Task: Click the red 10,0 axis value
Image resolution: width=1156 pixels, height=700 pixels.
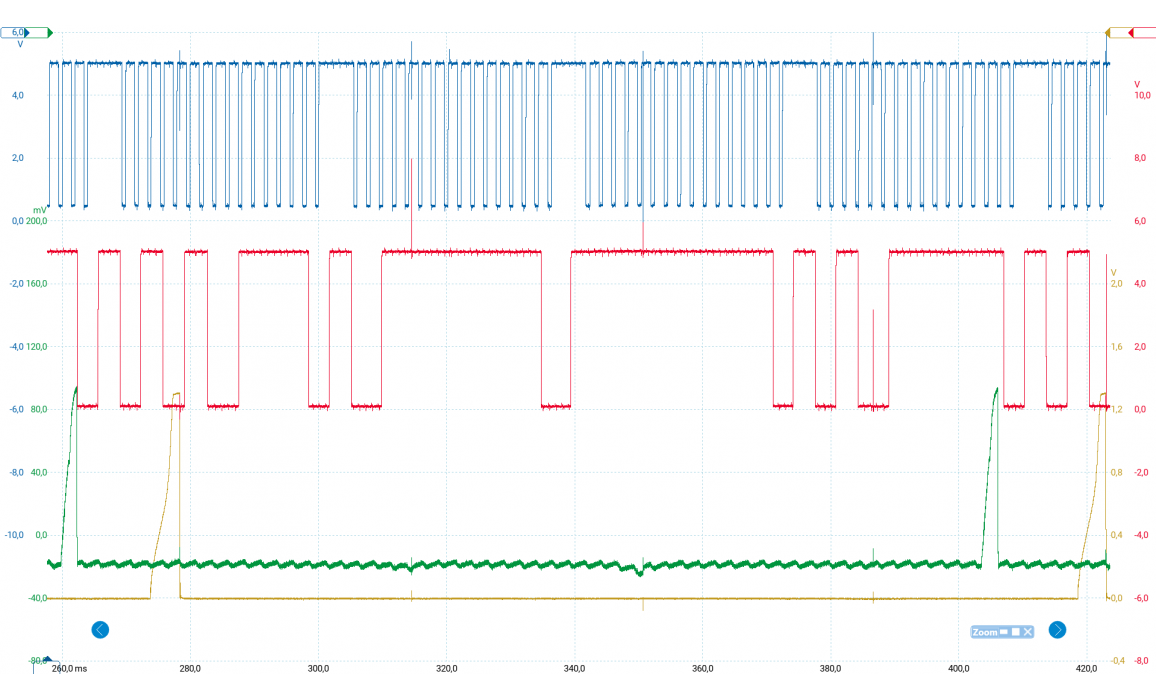Action: point(1141,95)
